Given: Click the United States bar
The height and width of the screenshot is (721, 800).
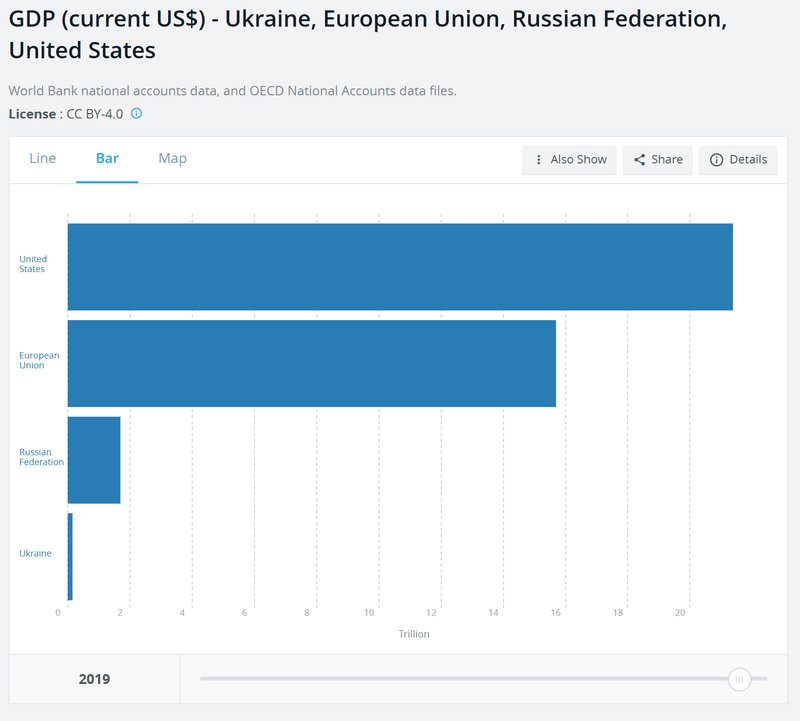Looking at the screenshot, I should tap(400, 267).
